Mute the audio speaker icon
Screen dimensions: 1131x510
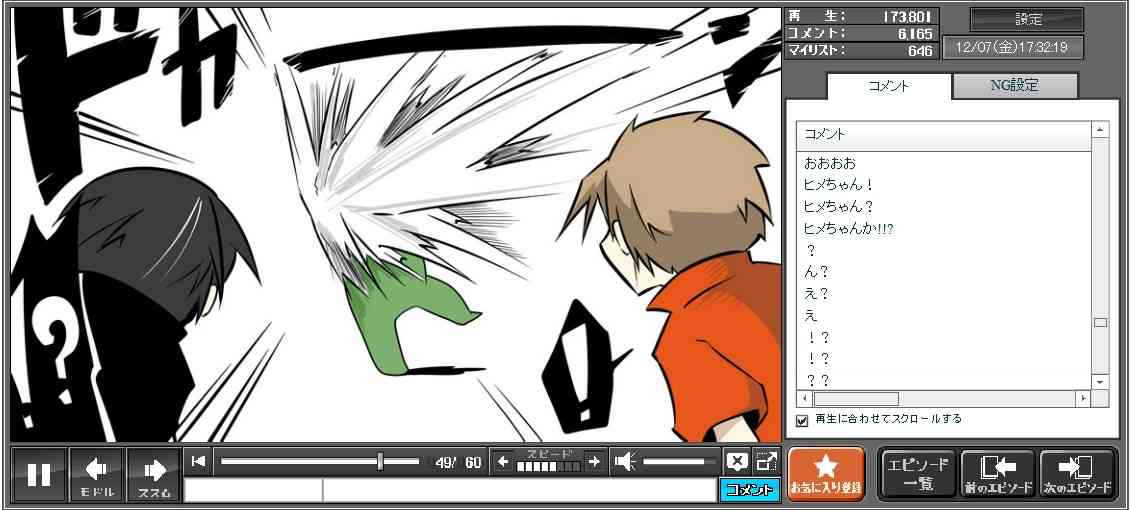[x=625, y=461]
